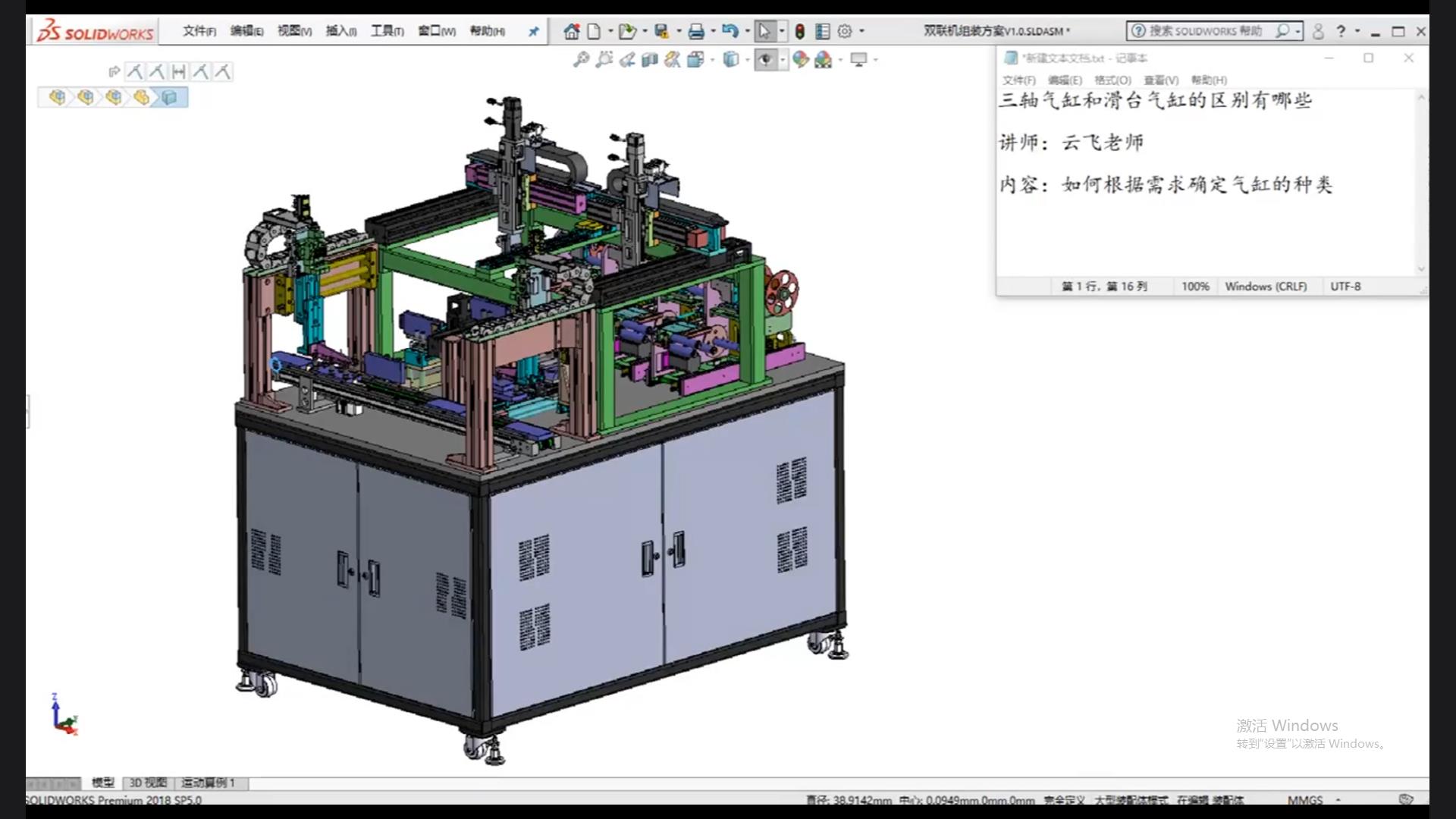The width and height of the screenshot is (1456, 819).
Task: Switch to the 3D 视图 tab
Action: (148, 783)
